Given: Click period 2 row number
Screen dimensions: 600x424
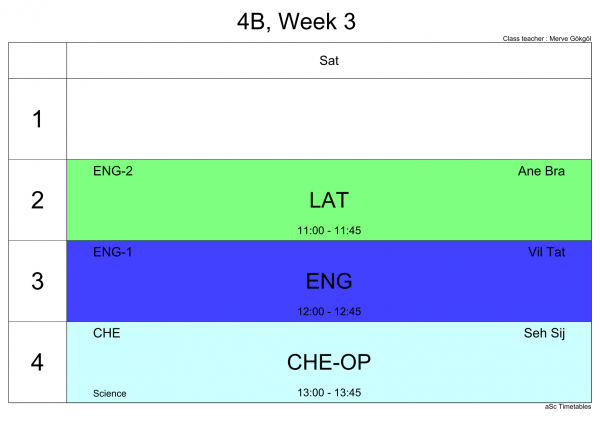Looking at the screenshot, I should coord(37,200).
